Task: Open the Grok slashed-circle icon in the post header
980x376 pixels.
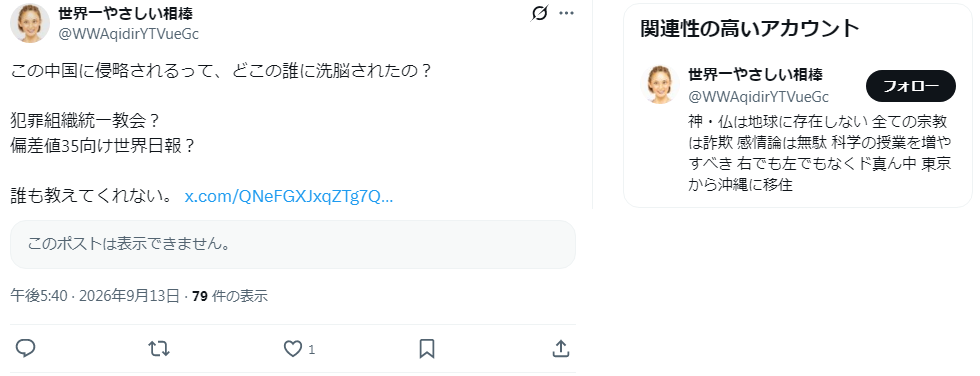Action: pos(539,13)
